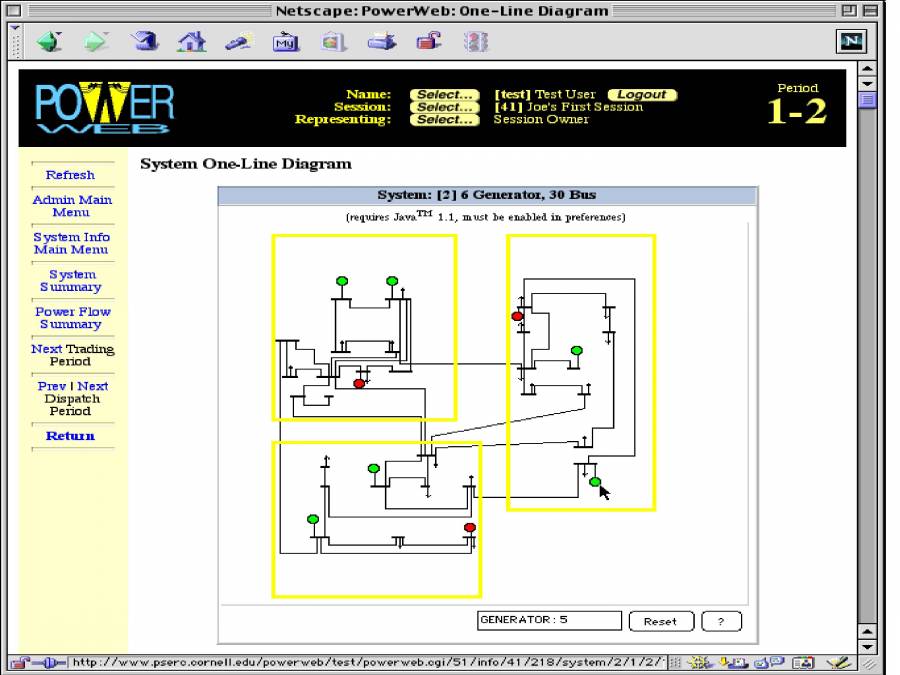
Task: Open the Admin Main Menu
Action: pos(71,206)
